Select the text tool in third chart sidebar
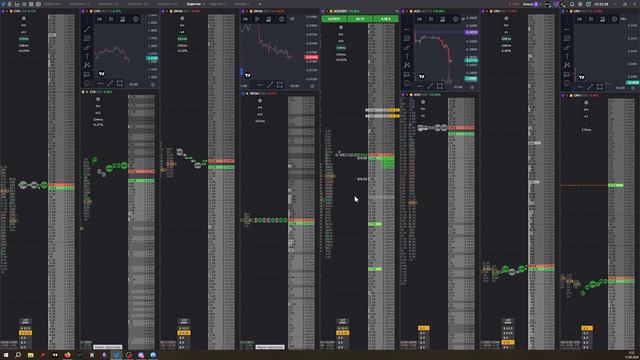 pos(407,56)
